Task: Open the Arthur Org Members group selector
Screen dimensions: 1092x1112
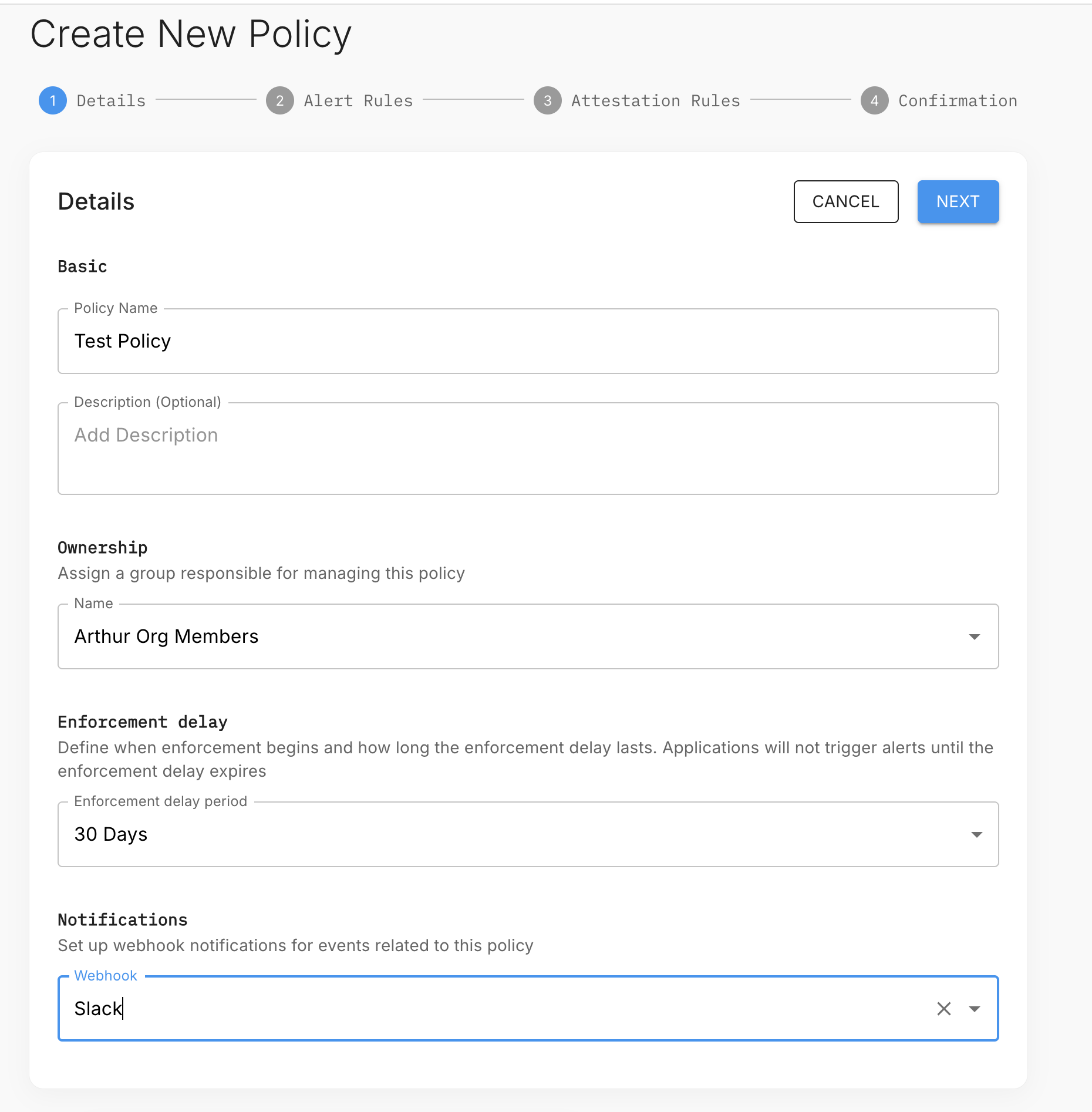Action: [x=528, y=636]
